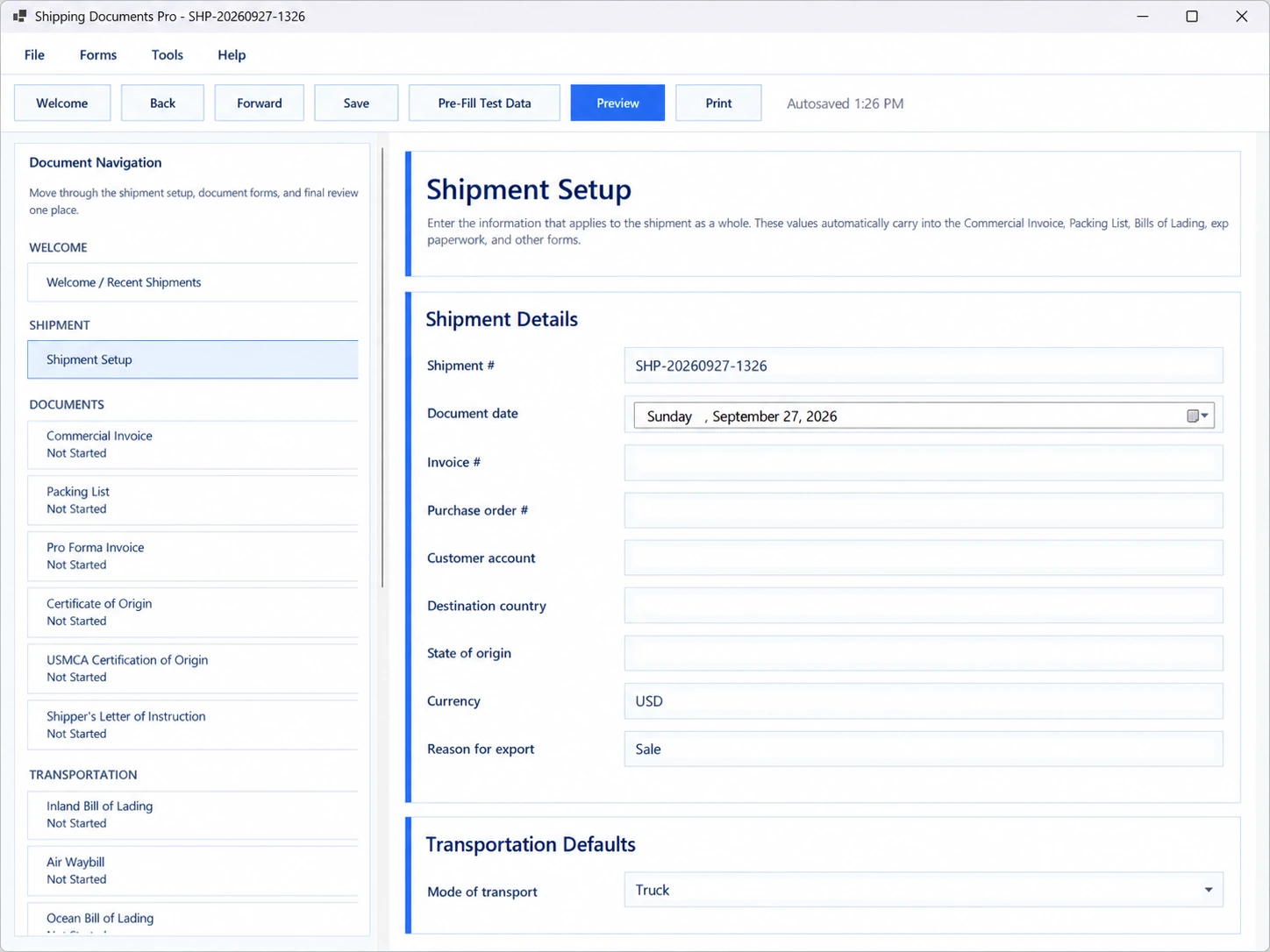The width and height of the screenshot is (1270, 952).
Task: Open the Commercial Invoice document
Action: (193, 444)
